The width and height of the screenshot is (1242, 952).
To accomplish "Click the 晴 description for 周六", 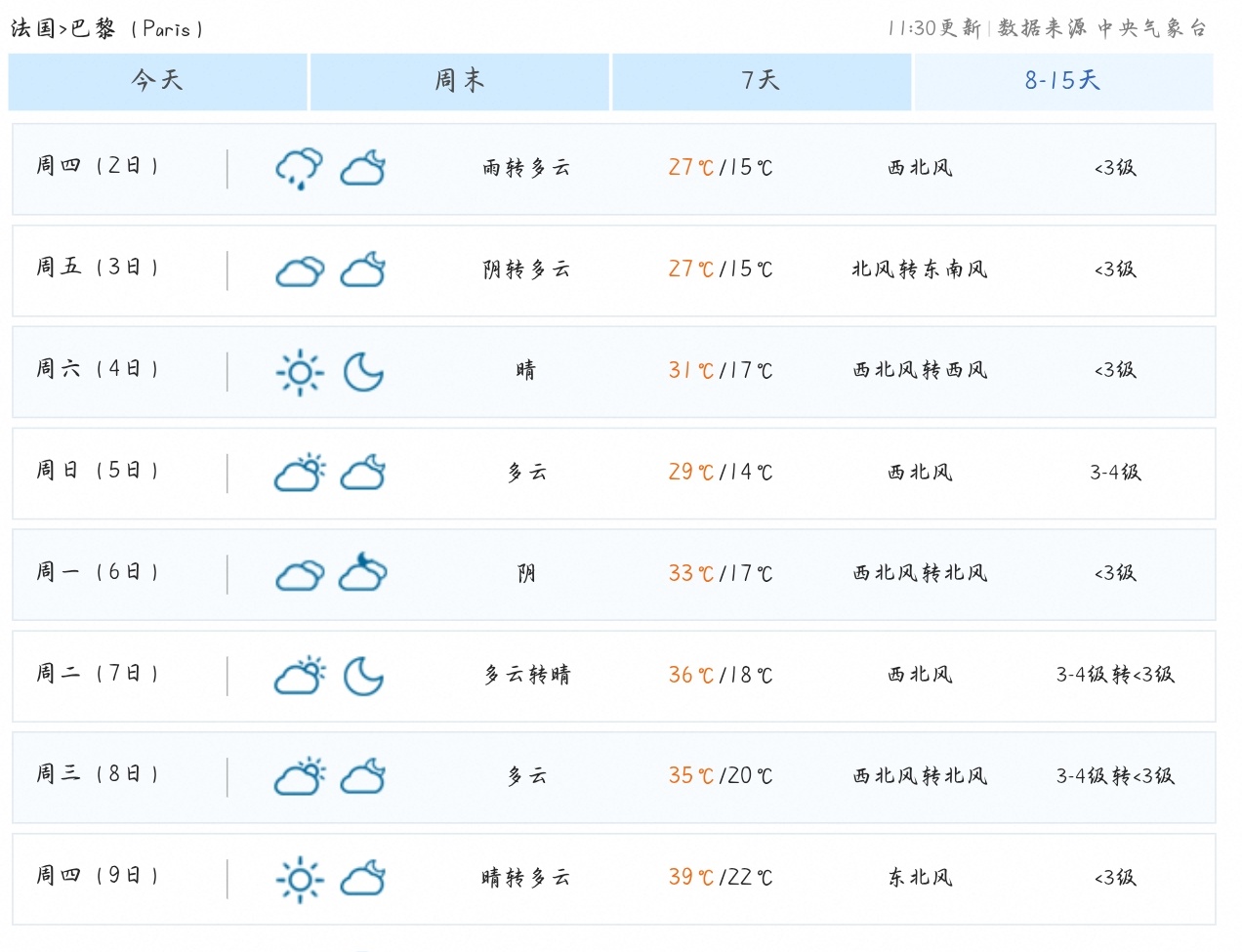I will [x=526, y=371].
